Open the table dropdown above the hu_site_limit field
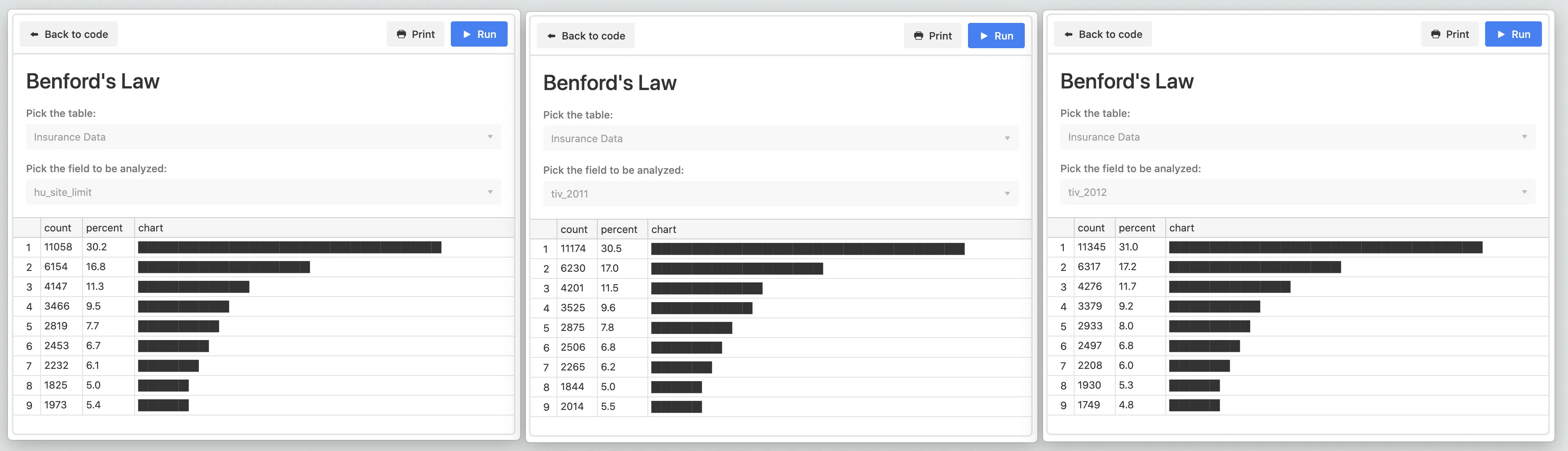 pos(264,137)
